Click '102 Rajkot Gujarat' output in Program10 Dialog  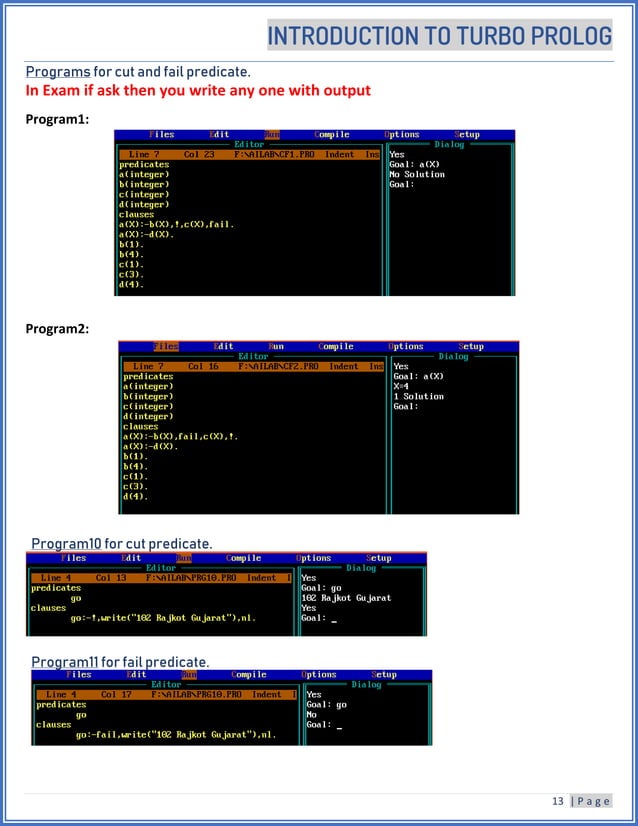[346, 598]
